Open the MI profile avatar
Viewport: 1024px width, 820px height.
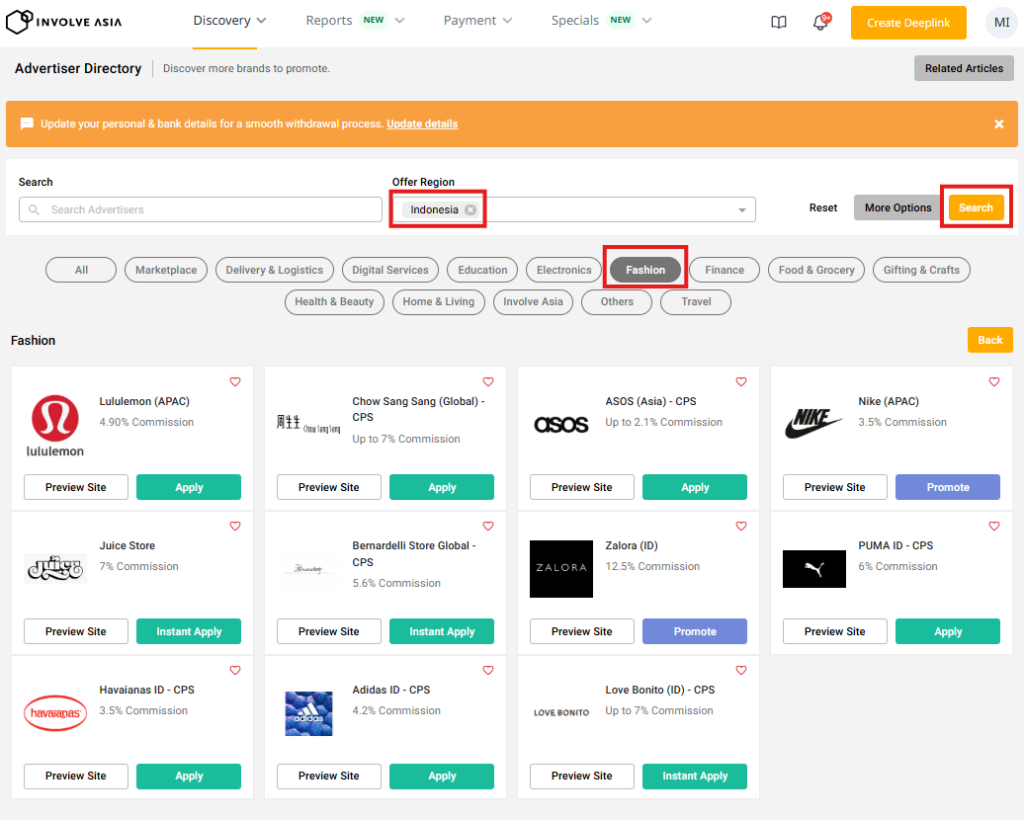[x=1000, y=22]
